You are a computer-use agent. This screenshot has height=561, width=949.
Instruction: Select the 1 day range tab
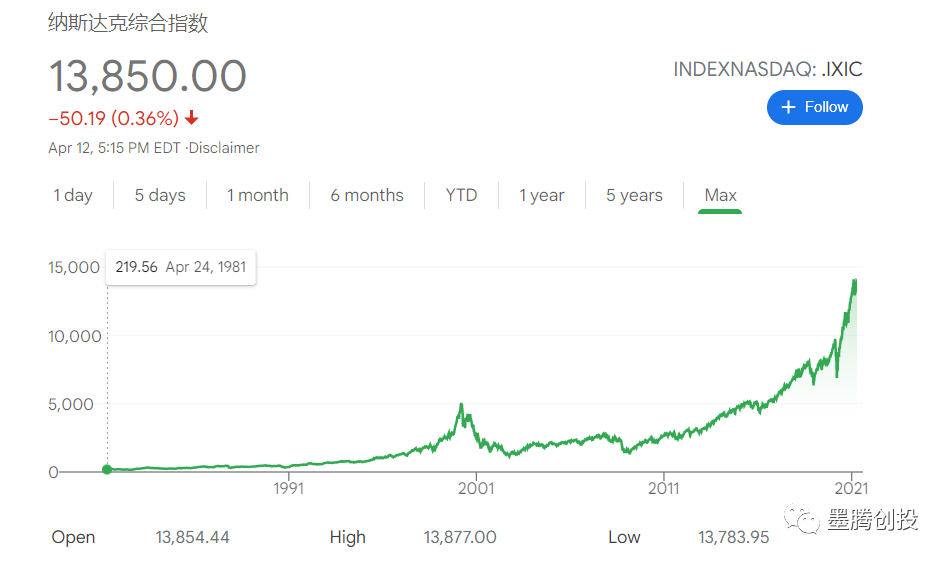coord(73,195)
